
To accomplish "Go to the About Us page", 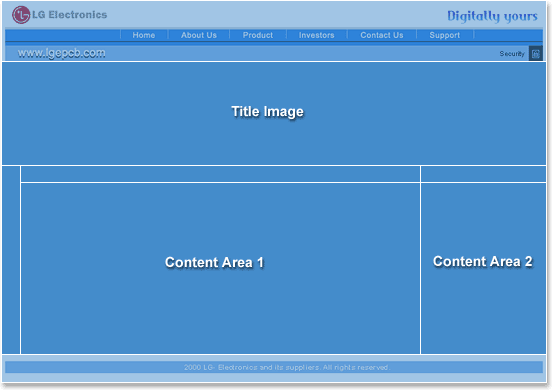I will coord(199,35).
